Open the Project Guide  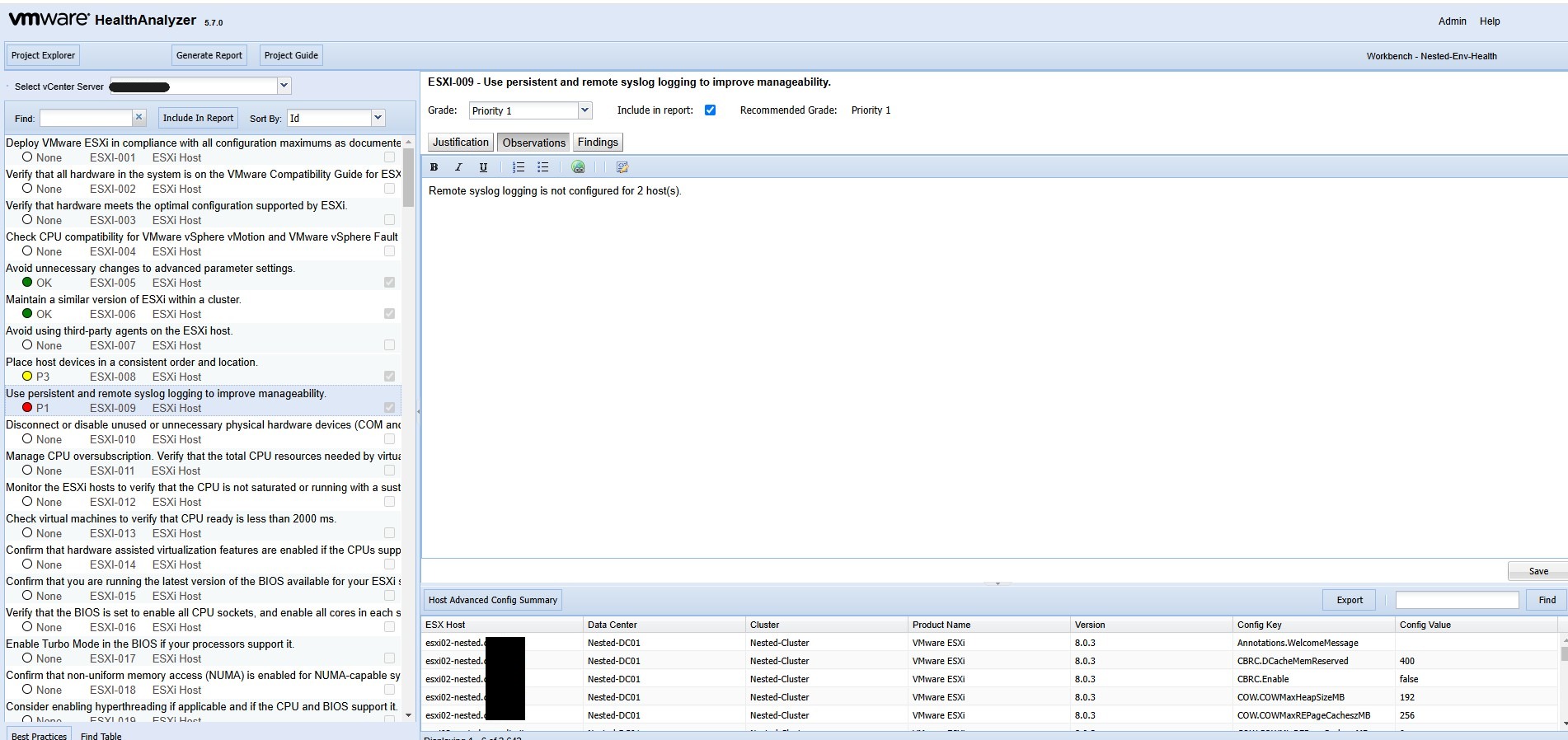point(291,55)
